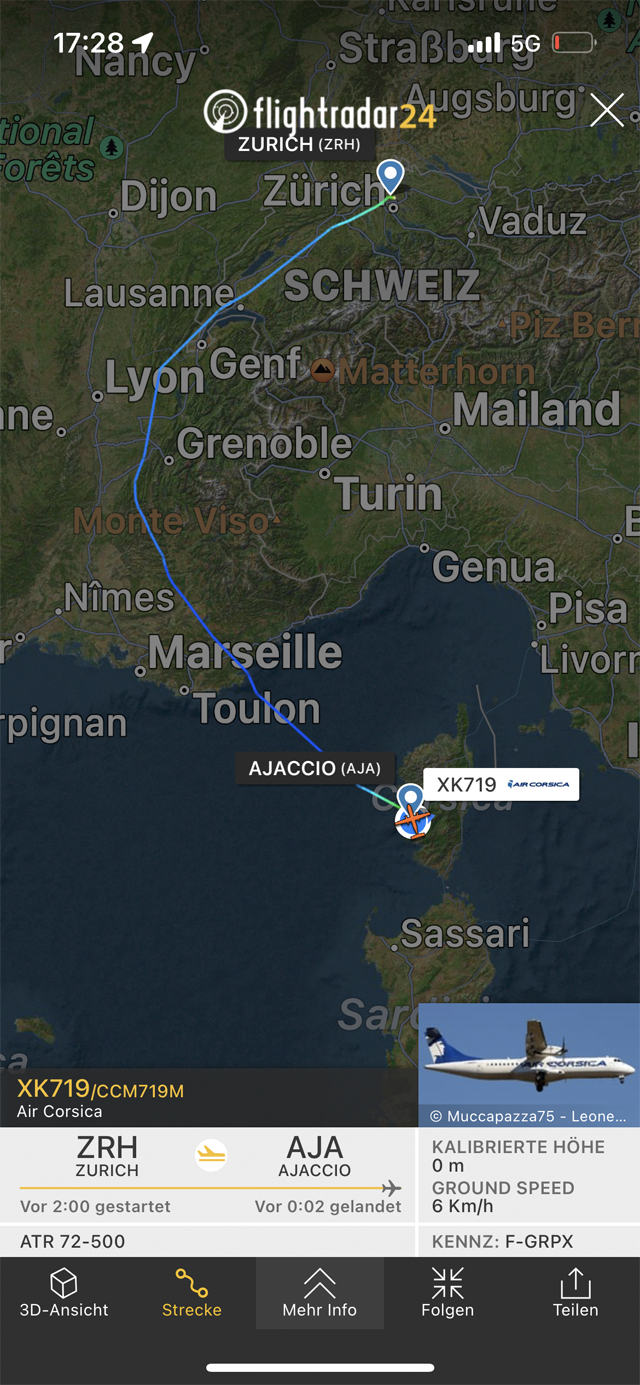
Task: Tap the Zurich departure pin marker
Action: point(391,177)
